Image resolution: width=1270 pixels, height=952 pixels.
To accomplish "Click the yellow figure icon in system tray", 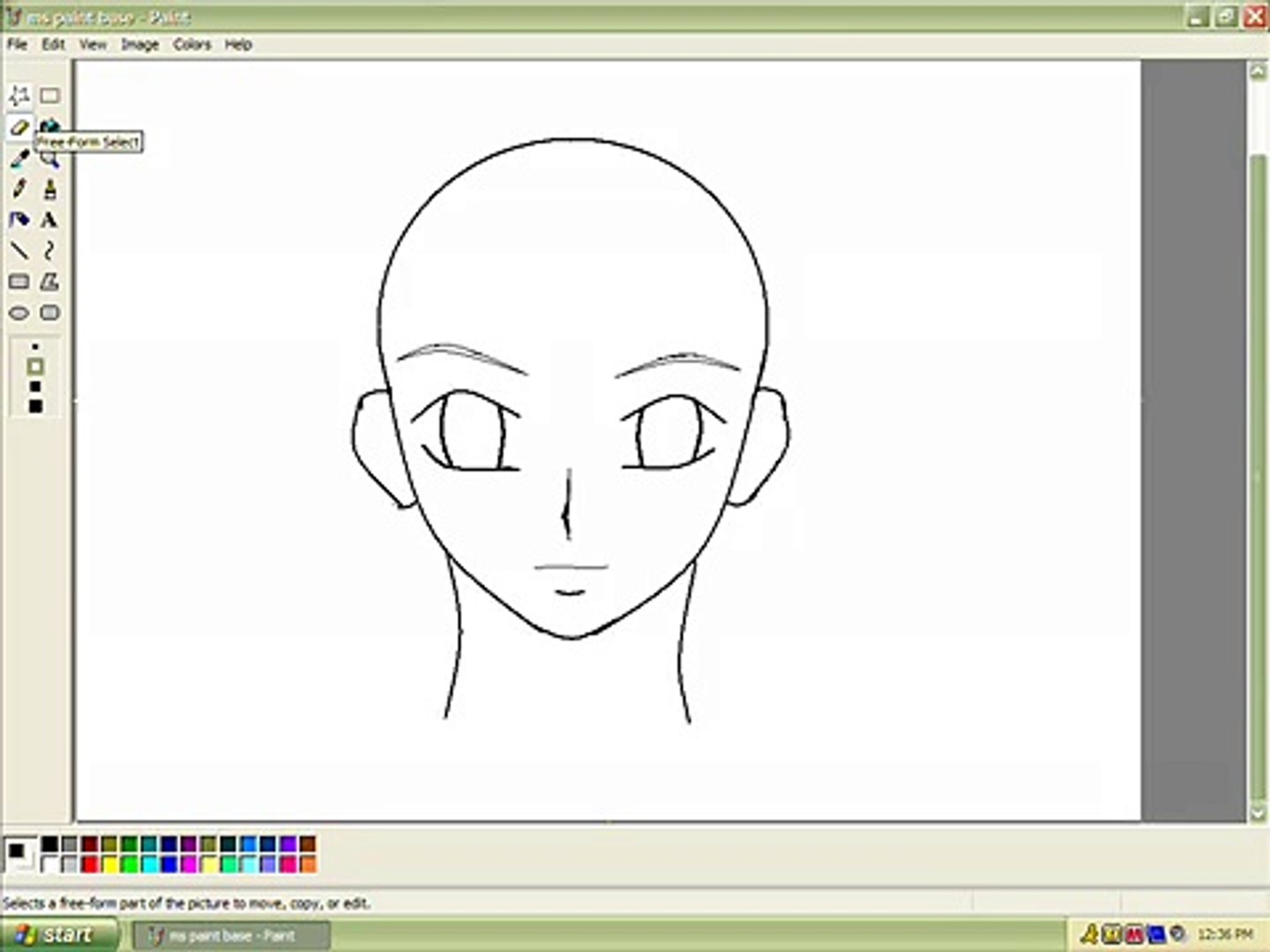I will [1089, 934].
